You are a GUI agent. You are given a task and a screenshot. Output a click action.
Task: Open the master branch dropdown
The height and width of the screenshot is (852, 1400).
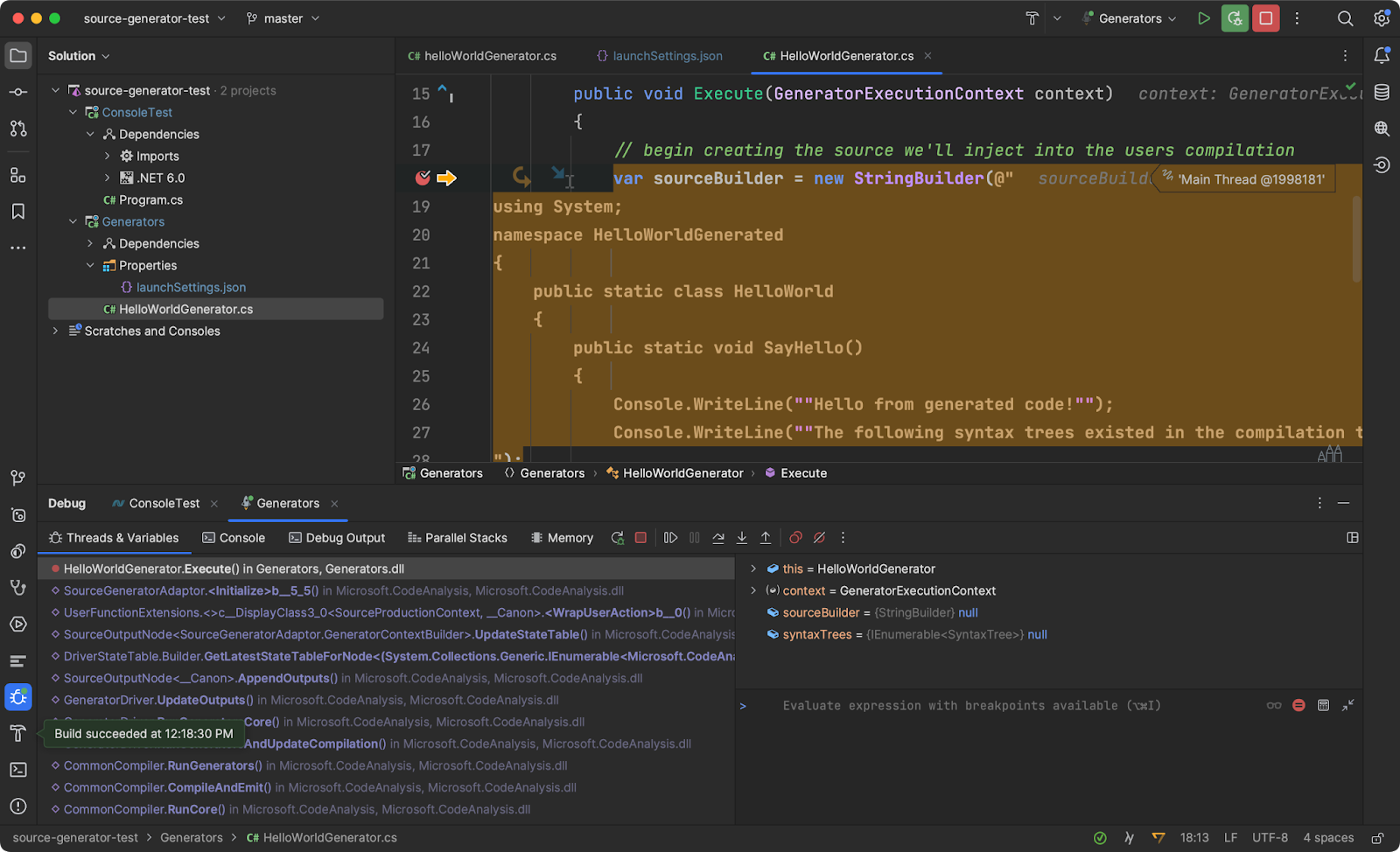click(283, 18)
